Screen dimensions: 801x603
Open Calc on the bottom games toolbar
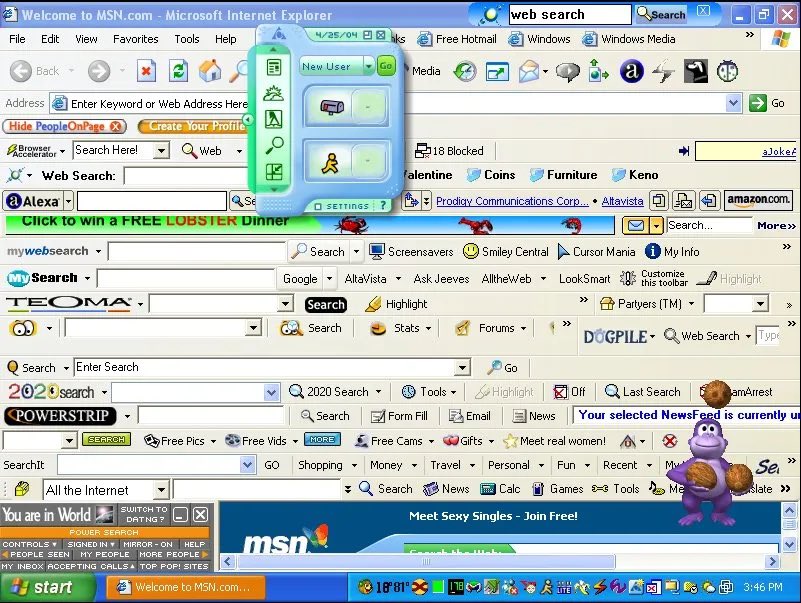(x=507, y=489)
